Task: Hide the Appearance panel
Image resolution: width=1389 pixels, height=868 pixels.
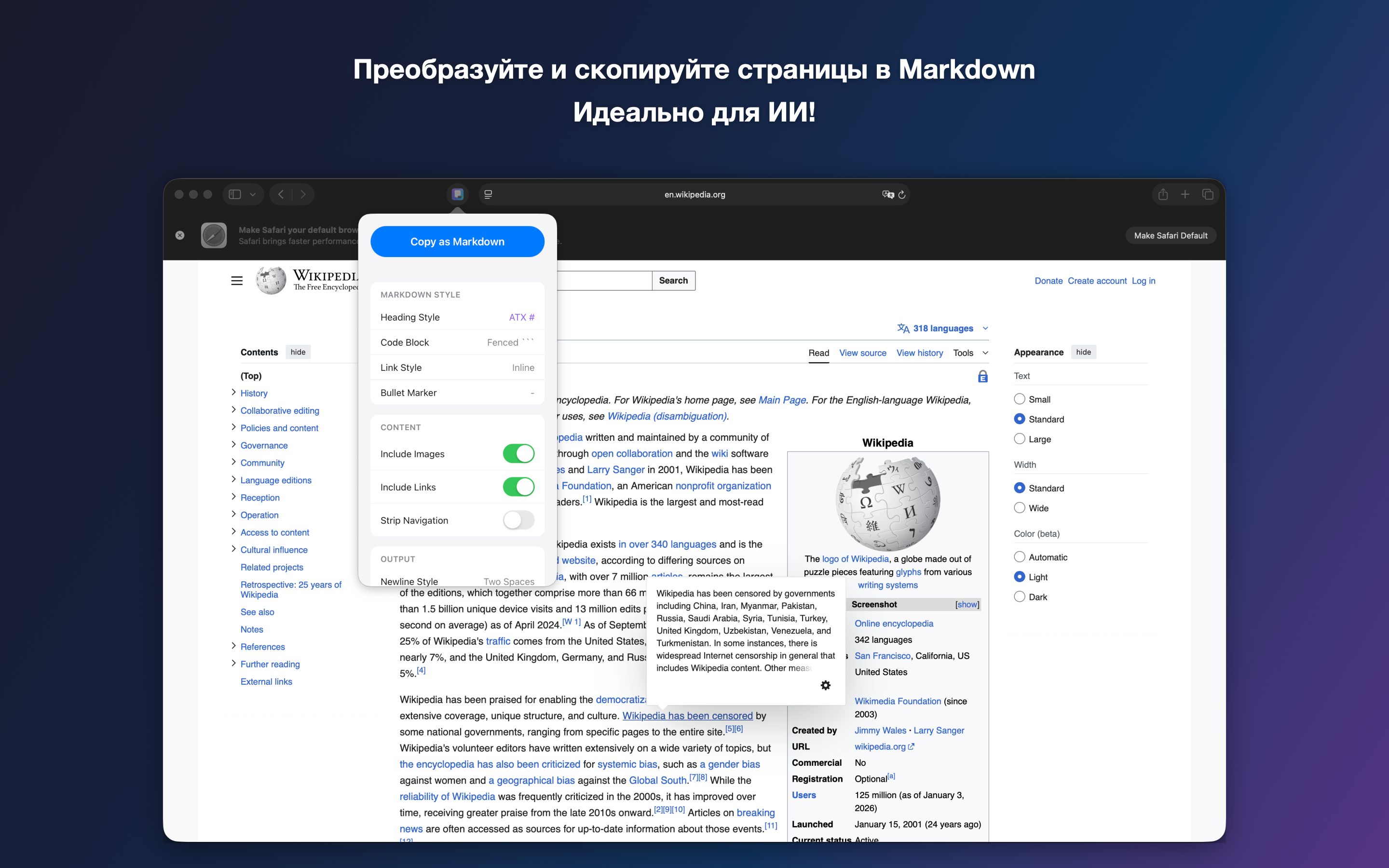Action: [1083, 352]
